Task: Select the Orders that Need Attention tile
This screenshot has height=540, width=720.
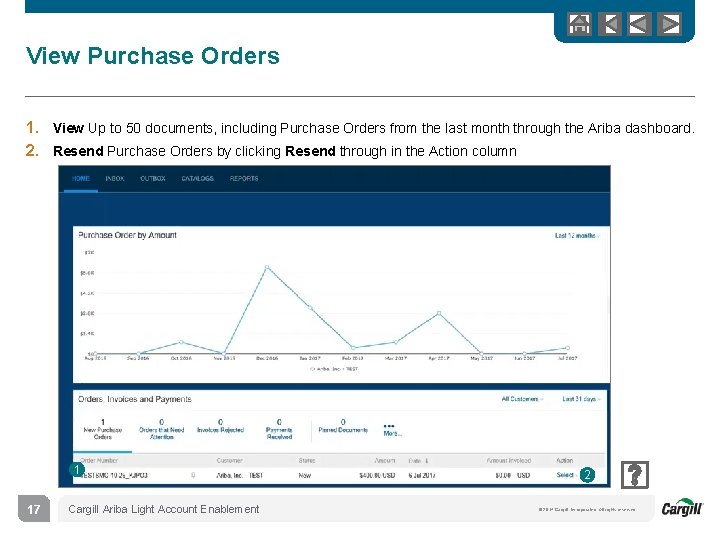Action: coord(162,429)
